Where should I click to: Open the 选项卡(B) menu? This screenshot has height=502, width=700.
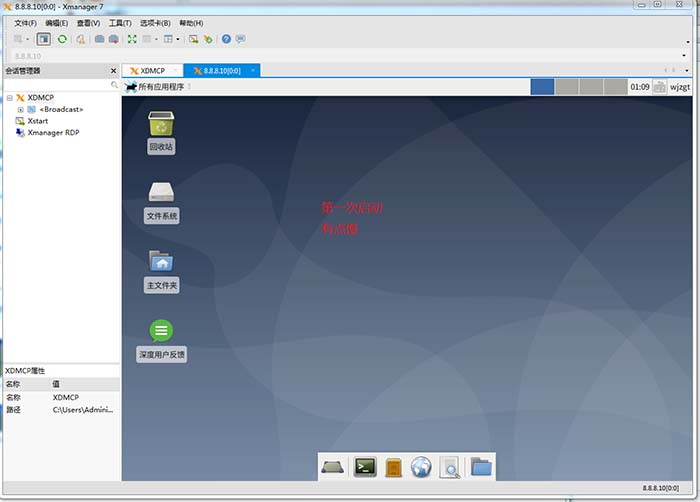[155, 23]
